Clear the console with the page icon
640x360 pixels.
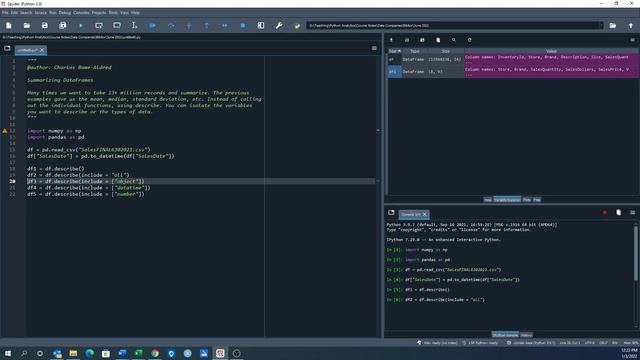pyautogui.click(x=618, y=213)
